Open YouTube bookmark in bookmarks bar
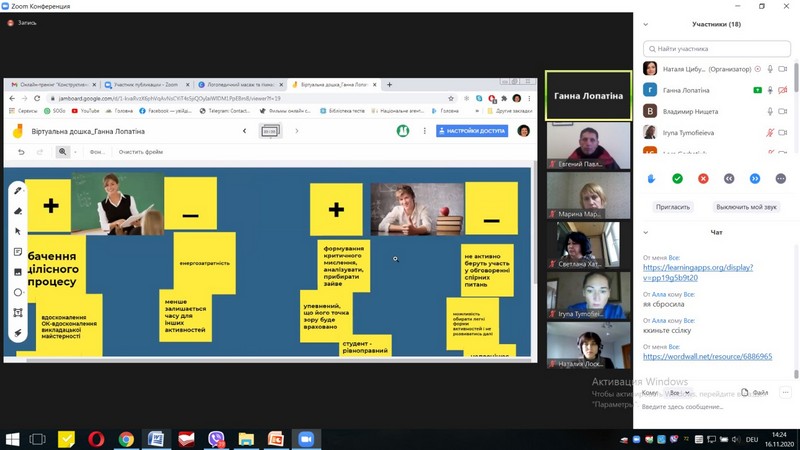This screenshot has height=450, width=800. click(85, 111)
